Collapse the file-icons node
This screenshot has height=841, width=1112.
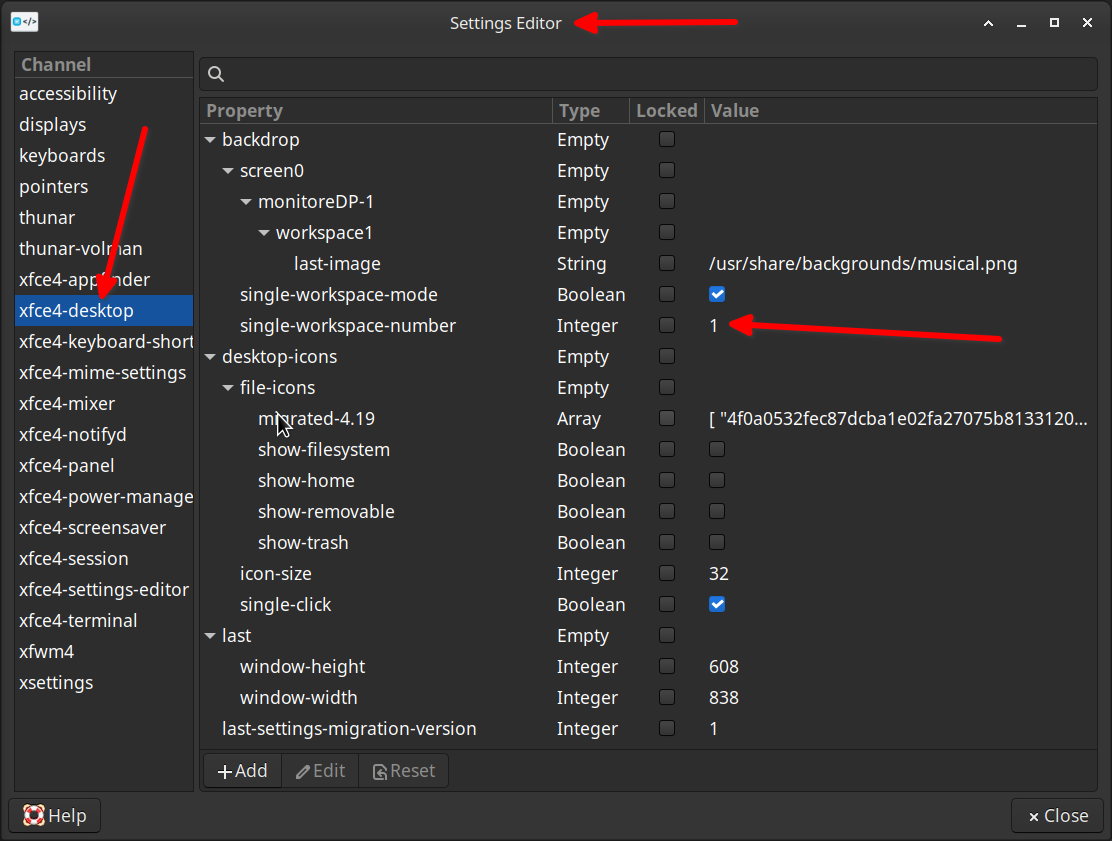pyautogui.click(x=228, y=388)
